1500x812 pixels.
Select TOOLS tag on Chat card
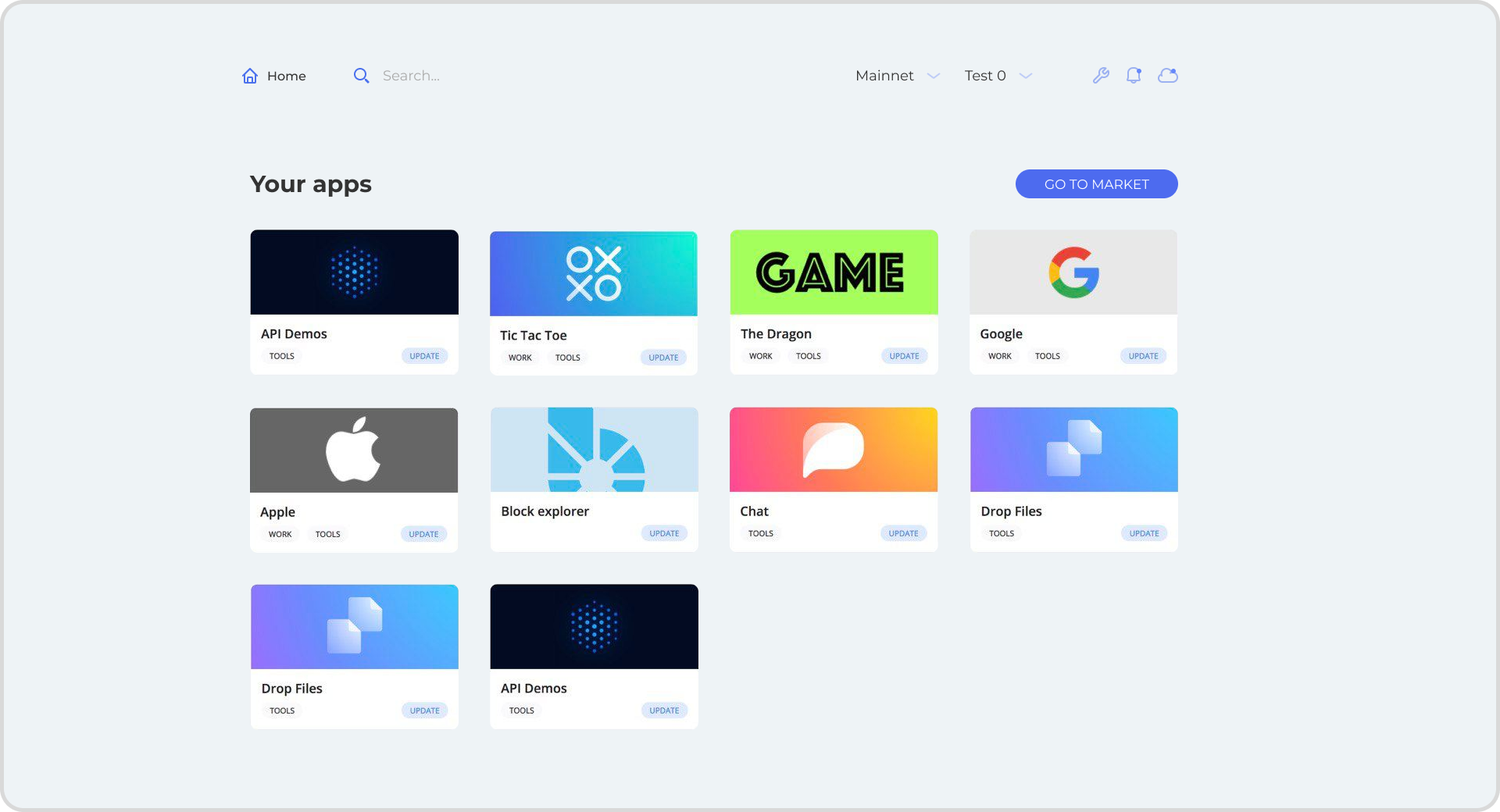(761, 533)
